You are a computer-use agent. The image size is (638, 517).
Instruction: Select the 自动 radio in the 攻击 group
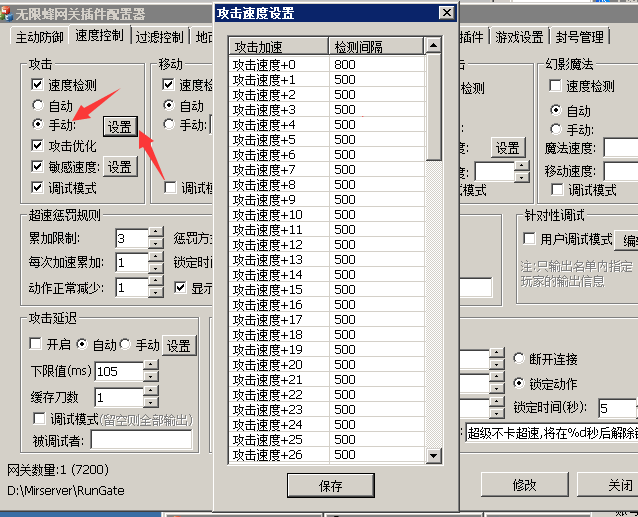coord(38,105)
